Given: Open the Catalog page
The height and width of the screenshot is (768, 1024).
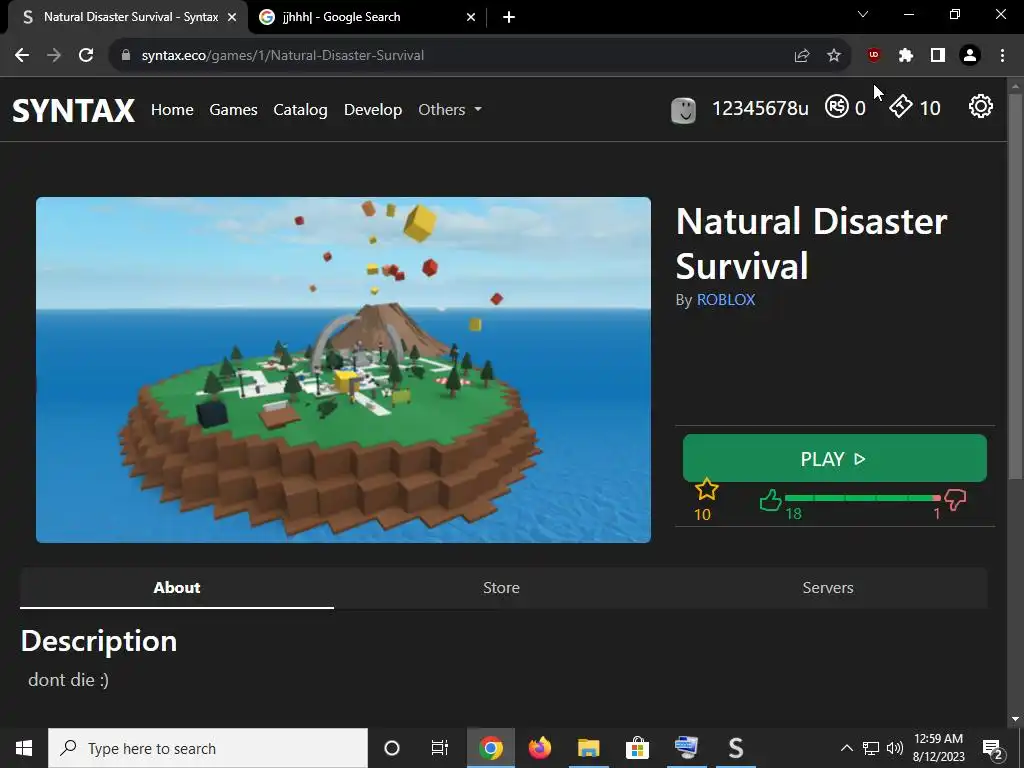Looking at the screenshot, I should click(x=300, y=110).
